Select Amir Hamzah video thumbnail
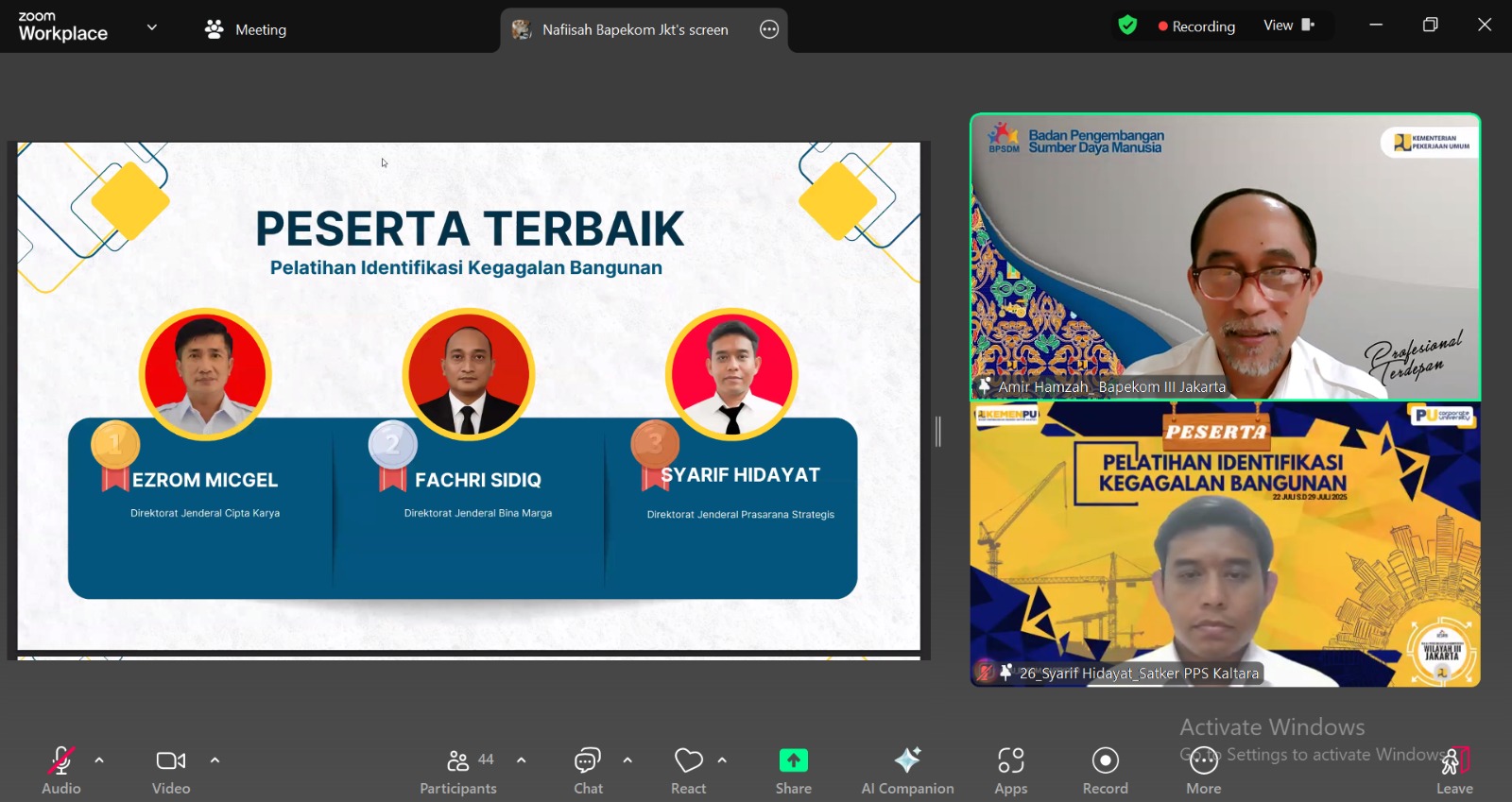 (x=1226, y=257)
